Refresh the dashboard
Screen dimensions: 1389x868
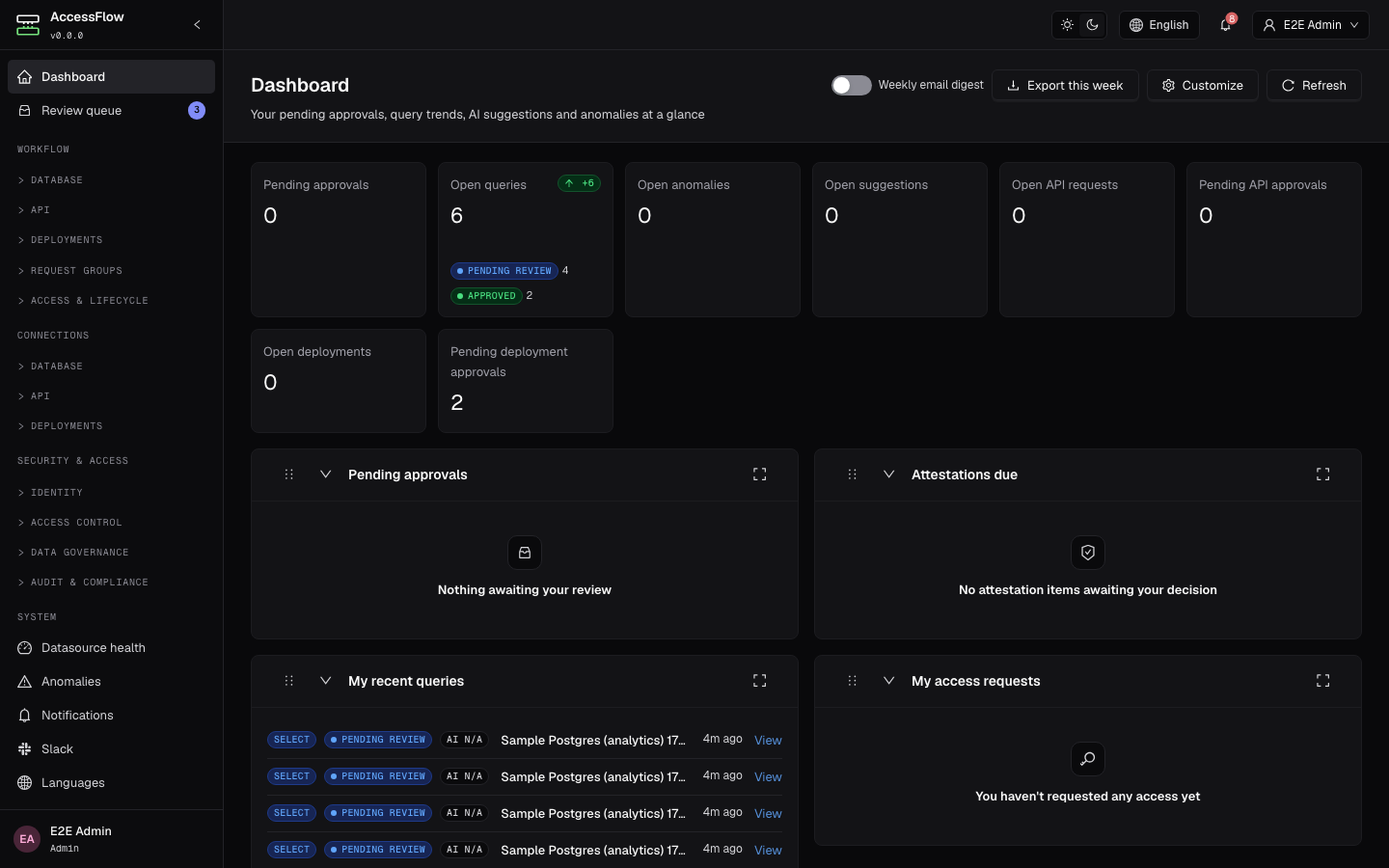click(1314, 85)
